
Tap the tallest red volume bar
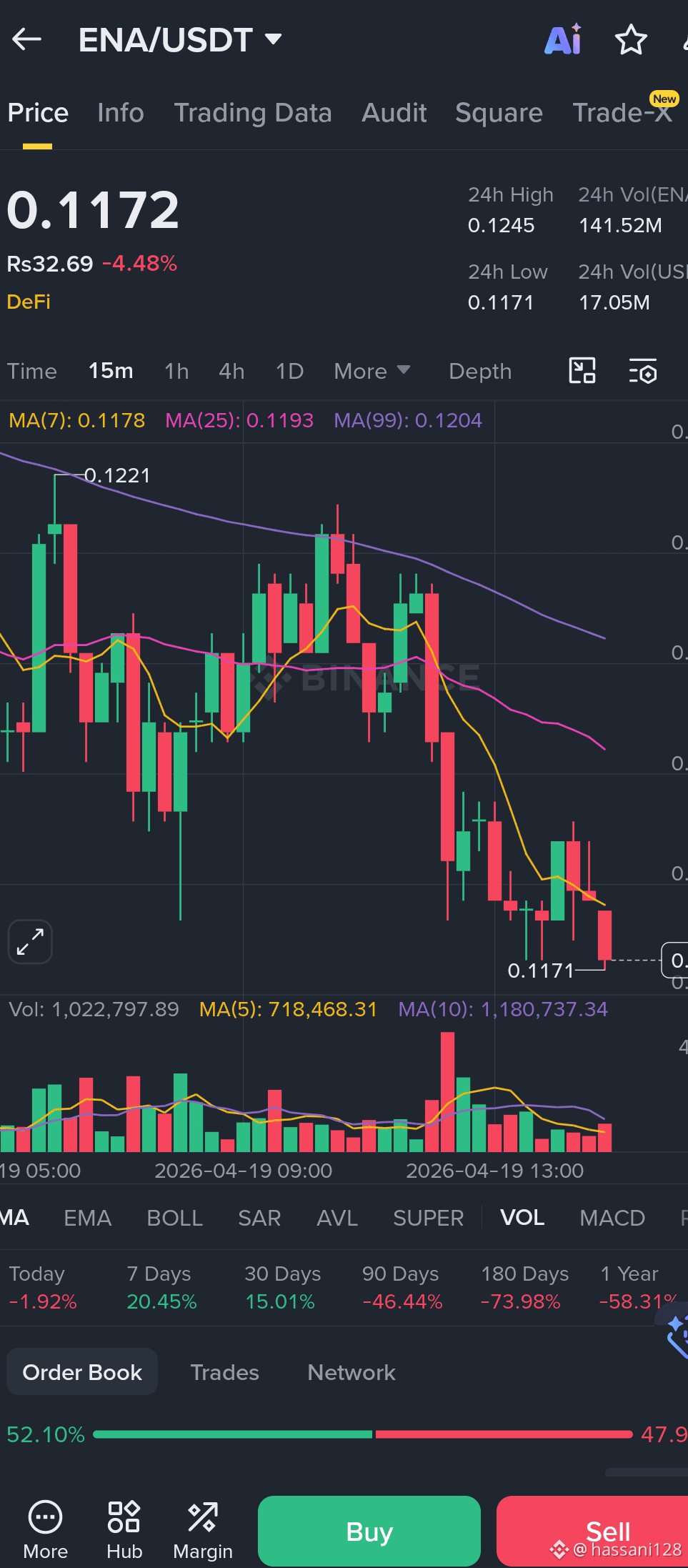pyautogui.click(x=448, y=1091)
